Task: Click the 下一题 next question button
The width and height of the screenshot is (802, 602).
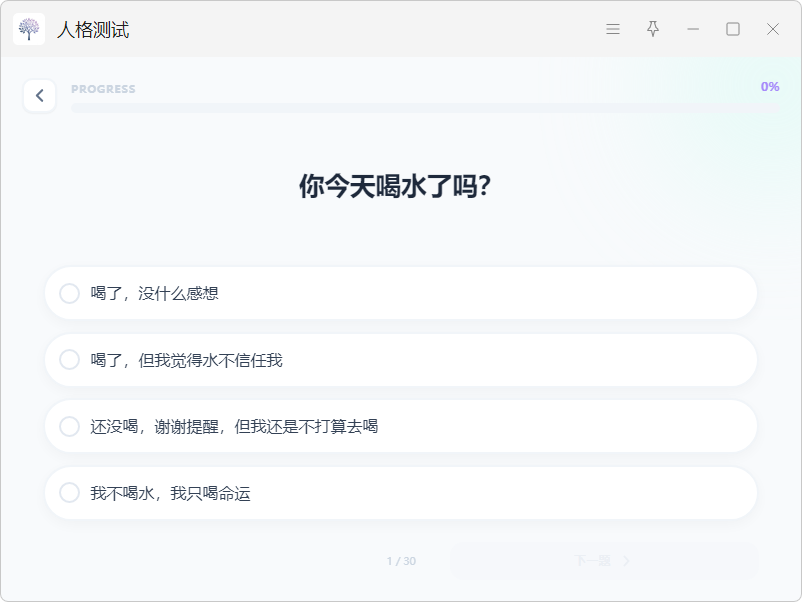Action: click(x=603, y=561)
